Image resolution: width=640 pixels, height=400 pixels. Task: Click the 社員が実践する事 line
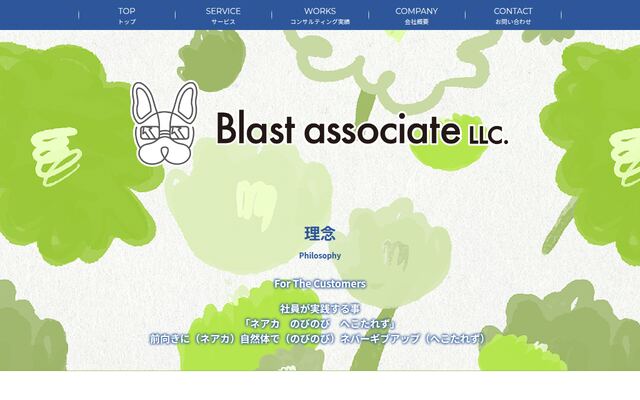[x=320, y=309]
